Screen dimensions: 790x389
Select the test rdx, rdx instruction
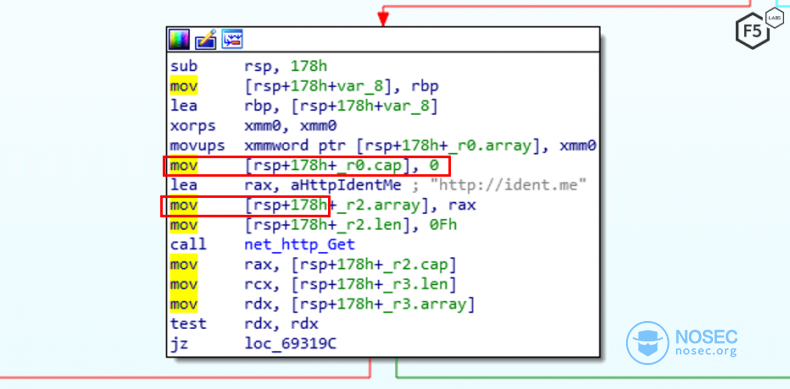244,324
